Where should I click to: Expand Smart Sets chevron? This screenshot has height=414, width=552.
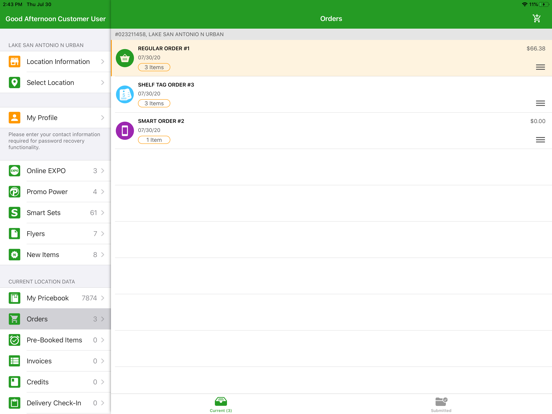[x=102, y=213]
